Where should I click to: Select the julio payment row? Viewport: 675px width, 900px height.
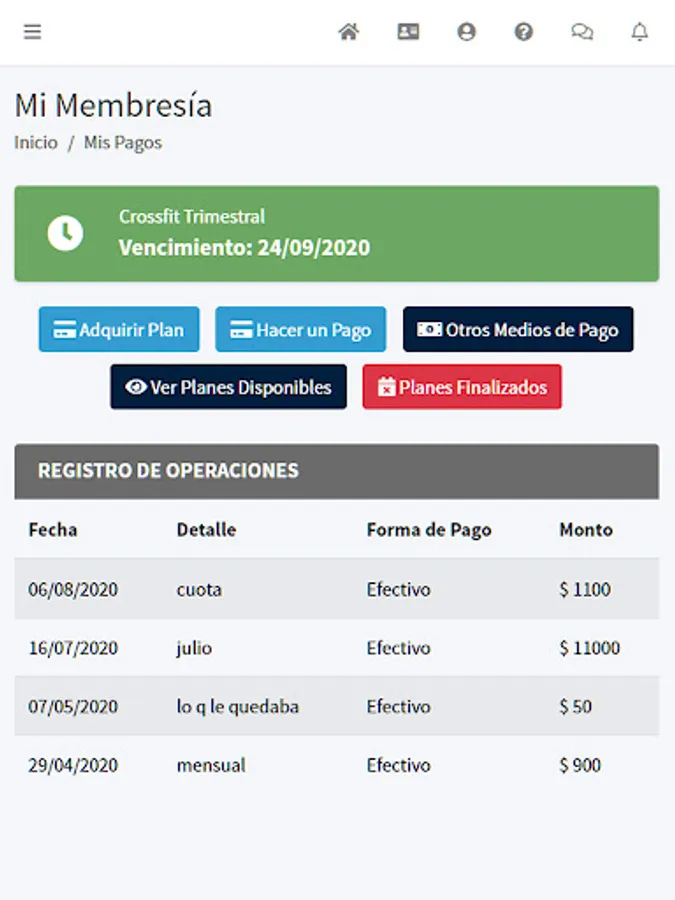(x=337, y=648)
